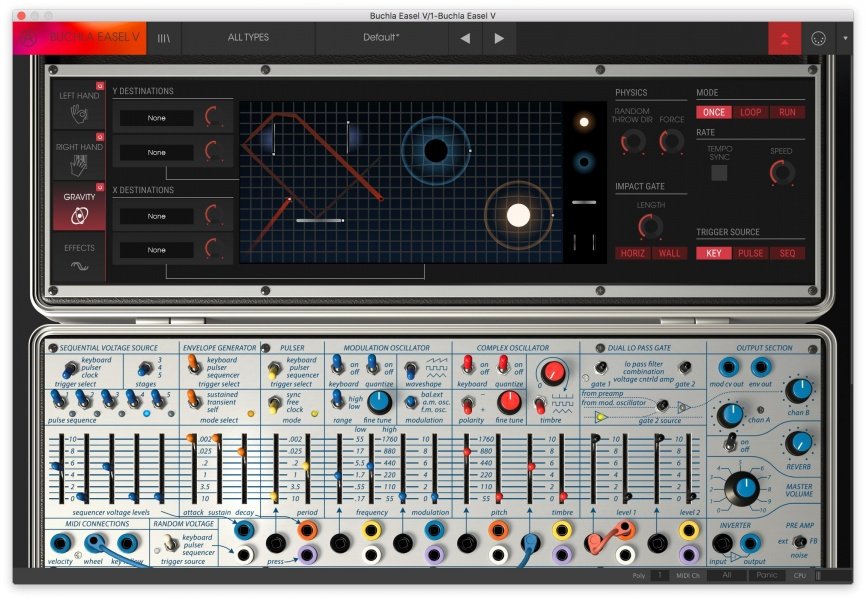Click the Panic button in status bar
Viewport: 866px width, 600px height.
(767, 575)
